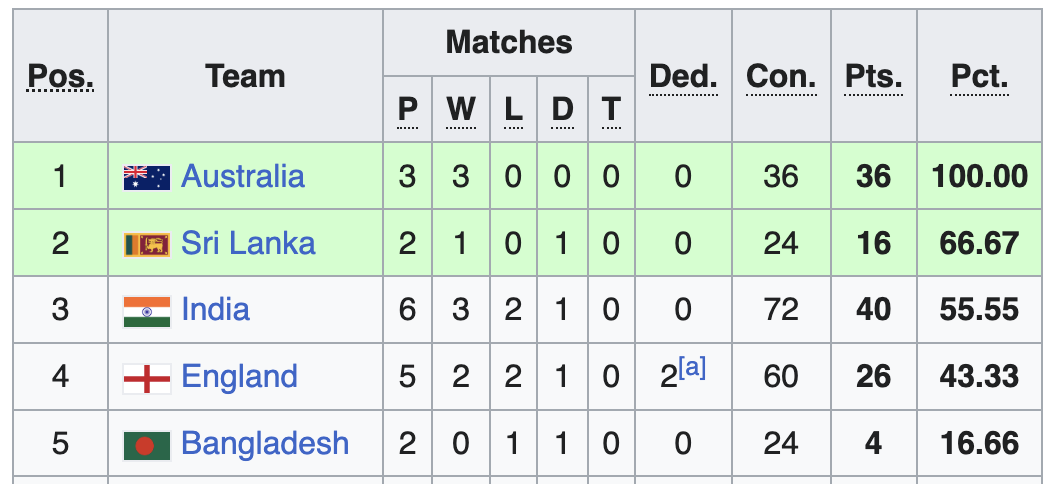1058x484 pixels.
Task: Open the Sri Lanka team link
Action: [248, 243]
